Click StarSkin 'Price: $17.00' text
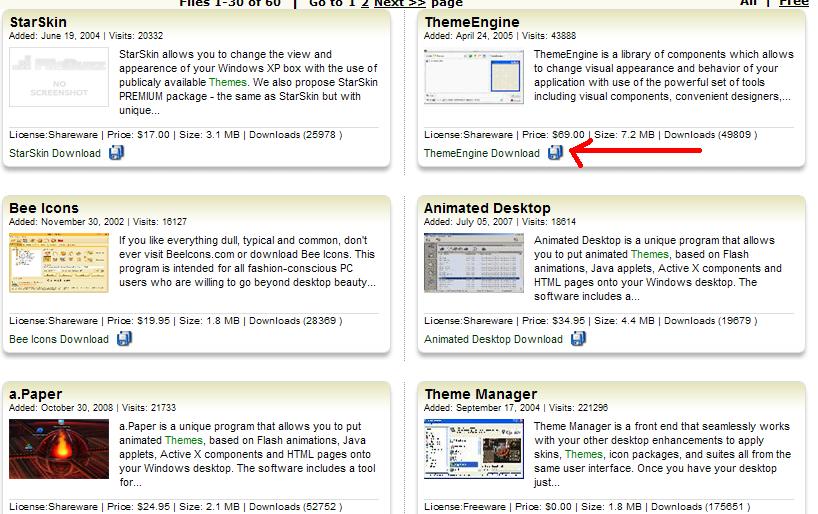The height and width of the screenshot is (514, 818). pos(138,135)
